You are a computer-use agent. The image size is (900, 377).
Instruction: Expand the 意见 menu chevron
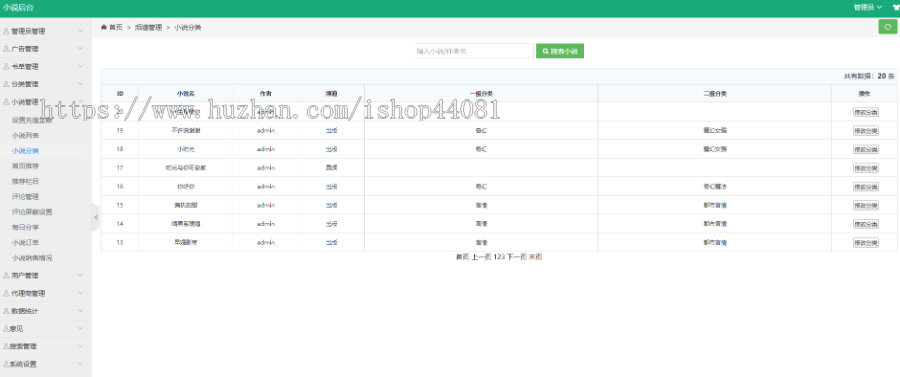tap(80, 328)
